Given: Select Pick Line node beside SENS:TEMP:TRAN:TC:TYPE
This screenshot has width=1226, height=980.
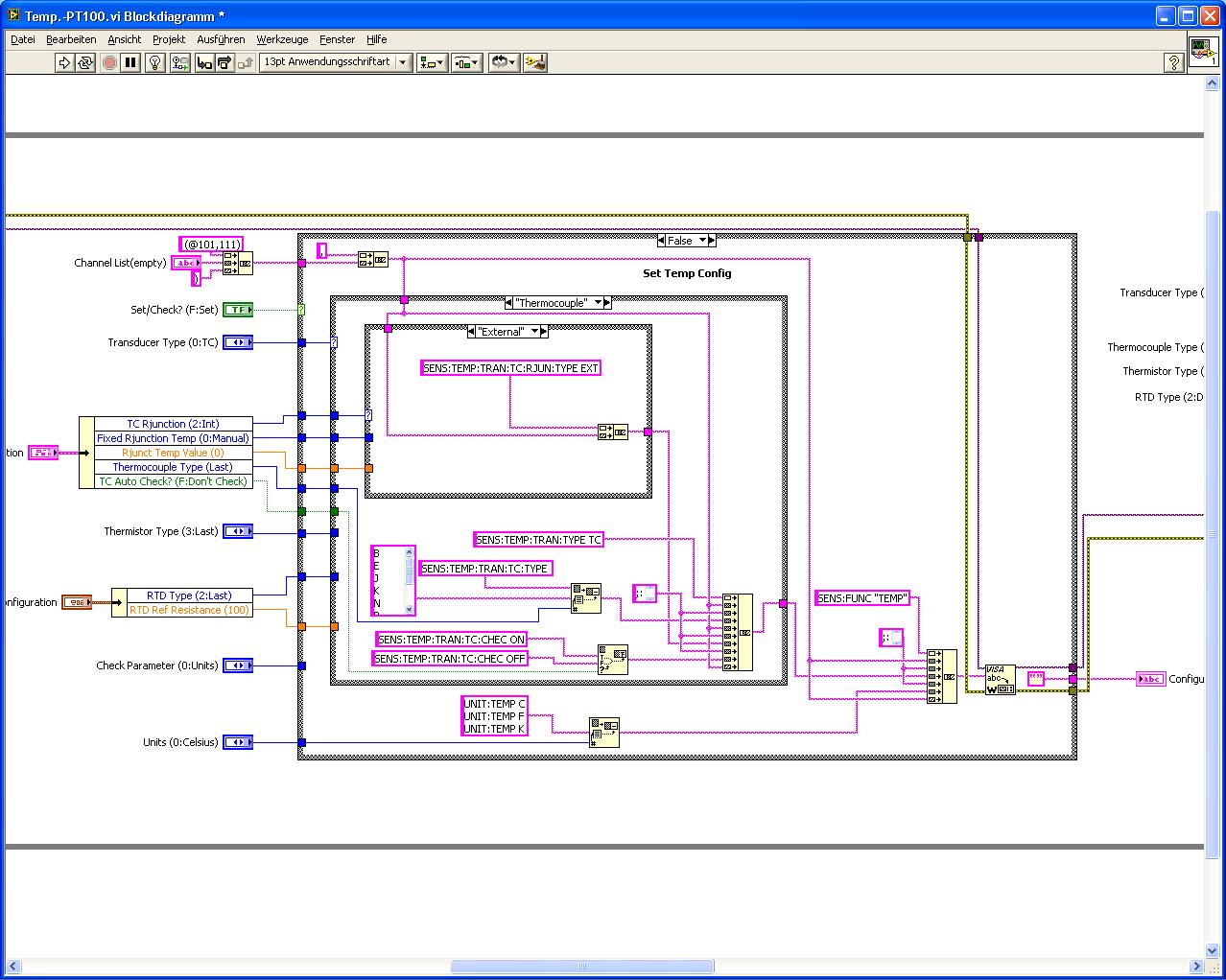Looking at the screenshot, I should 586,598.
